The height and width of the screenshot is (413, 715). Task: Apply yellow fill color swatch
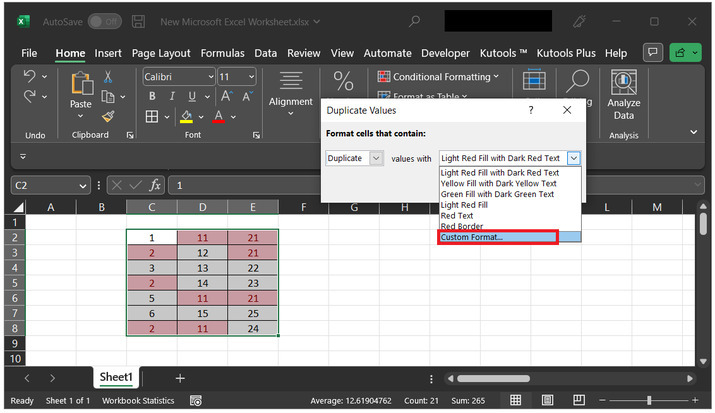[187, 117]
